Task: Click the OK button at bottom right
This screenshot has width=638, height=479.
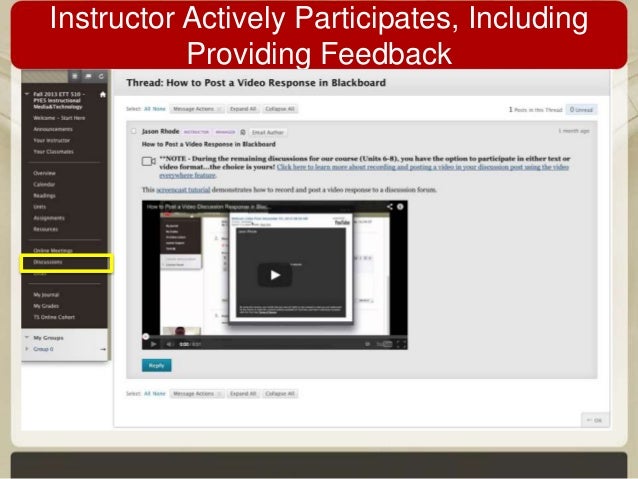Action: pos(595,420)
